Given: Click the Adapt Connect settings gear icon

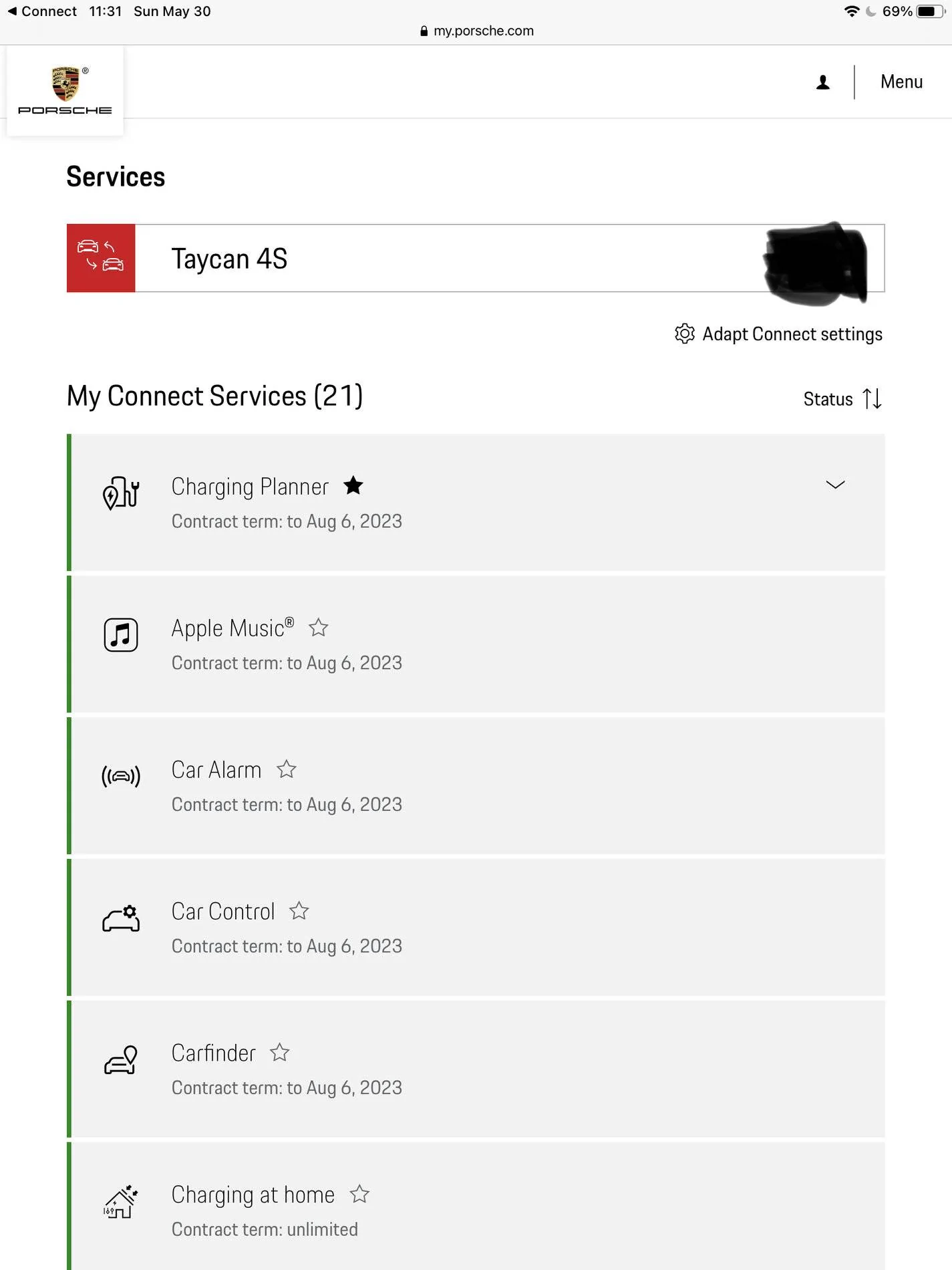Looking at the screenshot, I should [685, 334].
